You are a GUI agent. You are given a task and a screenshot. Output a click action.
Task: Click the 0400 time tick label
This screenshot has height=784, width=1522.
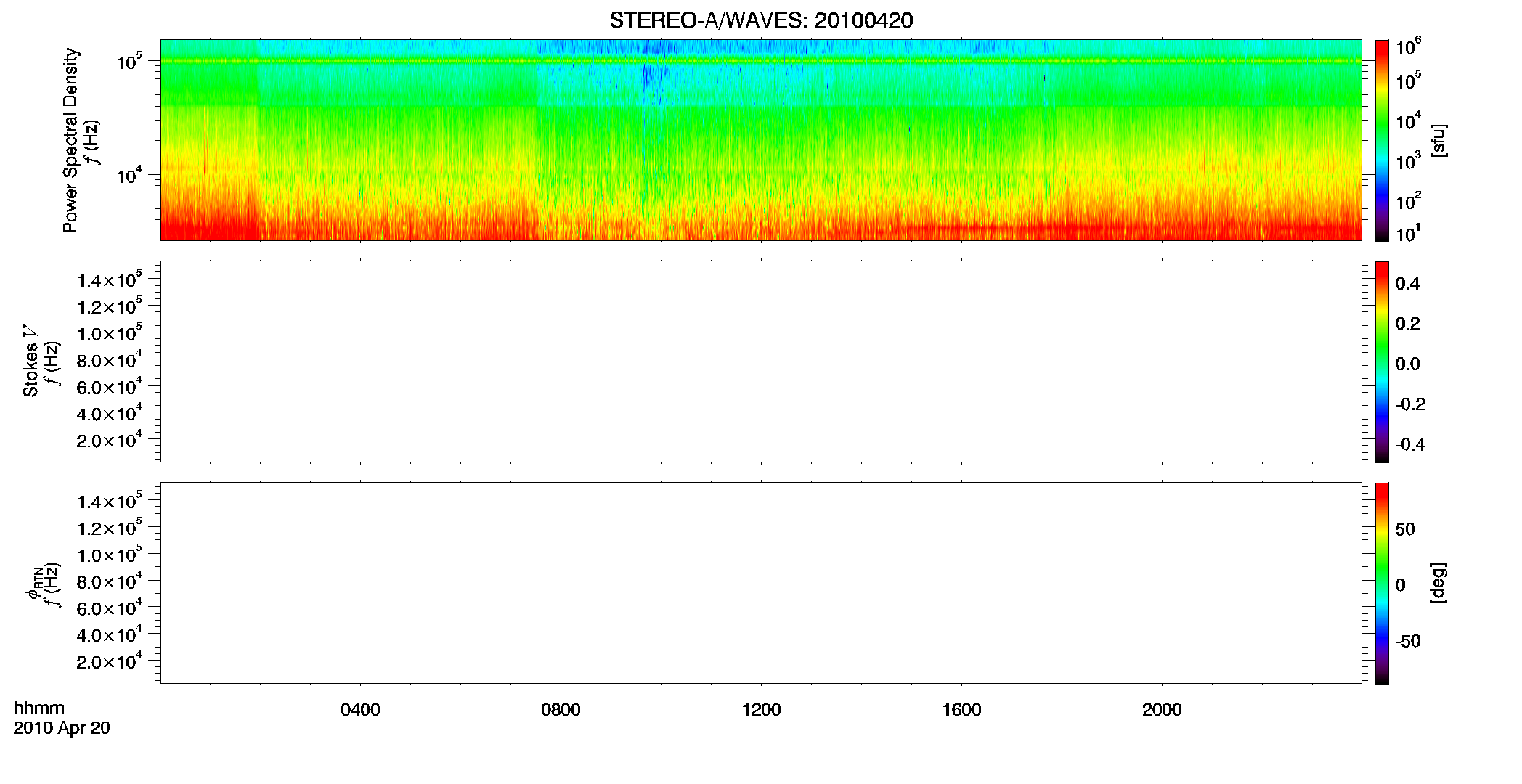tap(360, 710)
